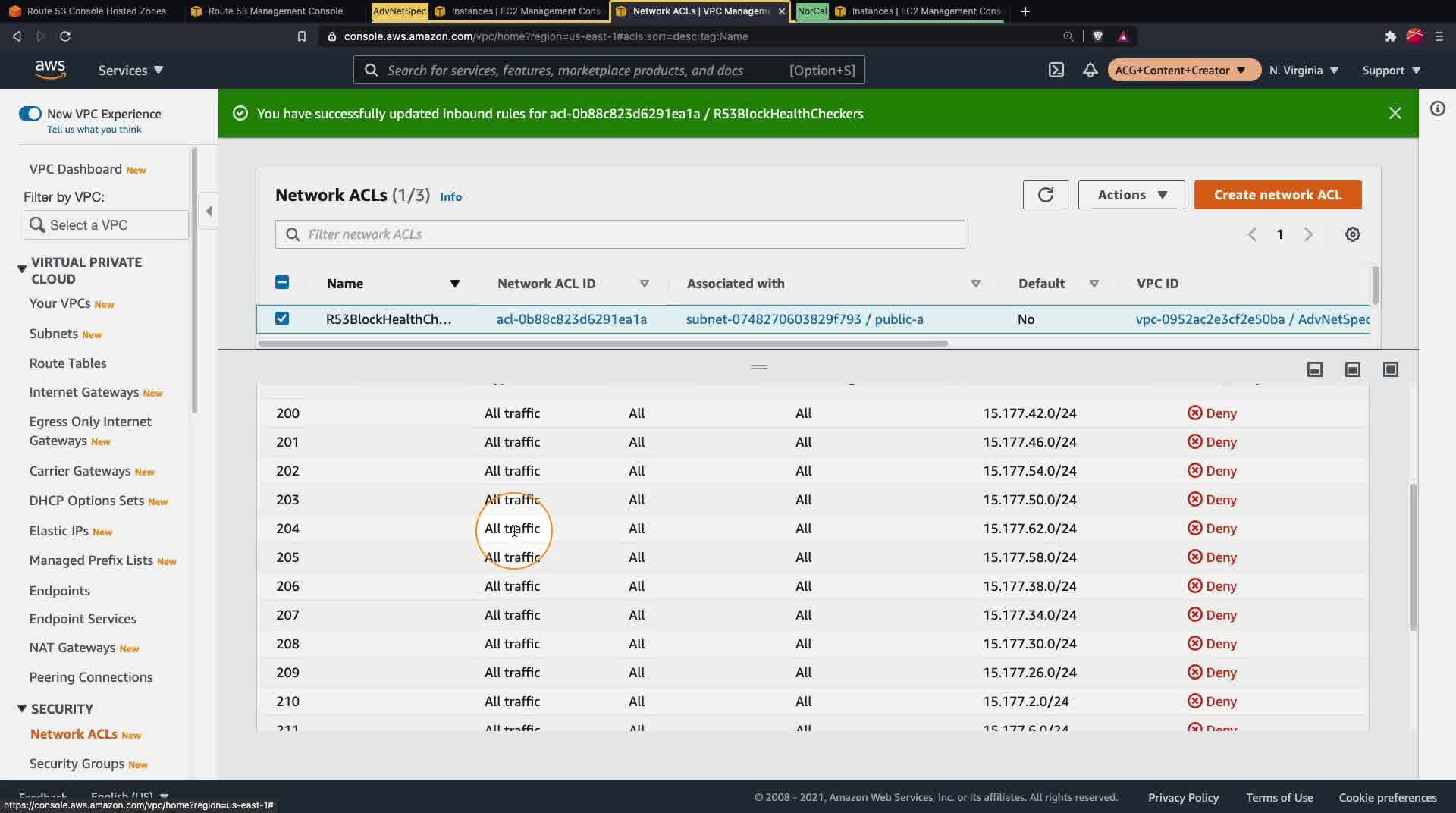Minimize the details split panel

click(x=1314, y=369)
